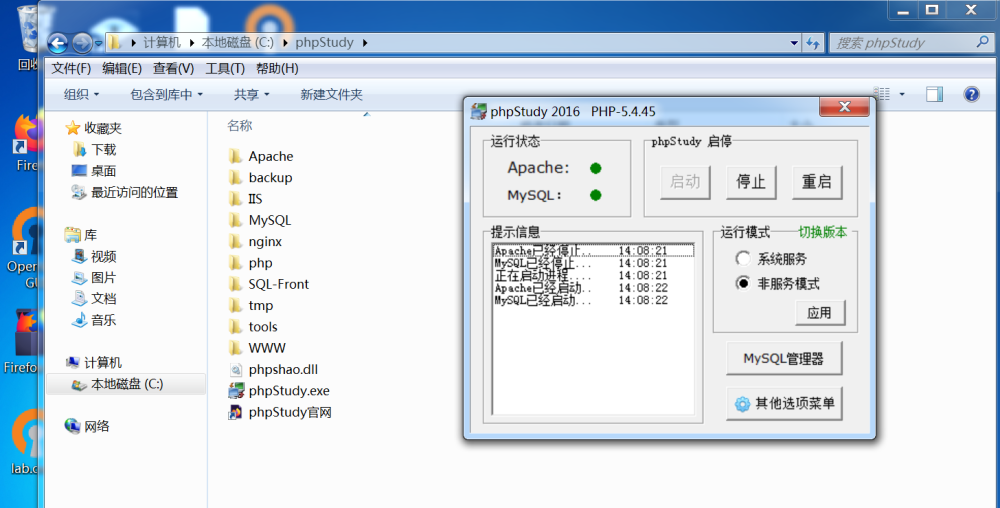Select the php folder icon
Image resolution: width=1000 pixels, height=508 pixels.
point(236,263)
